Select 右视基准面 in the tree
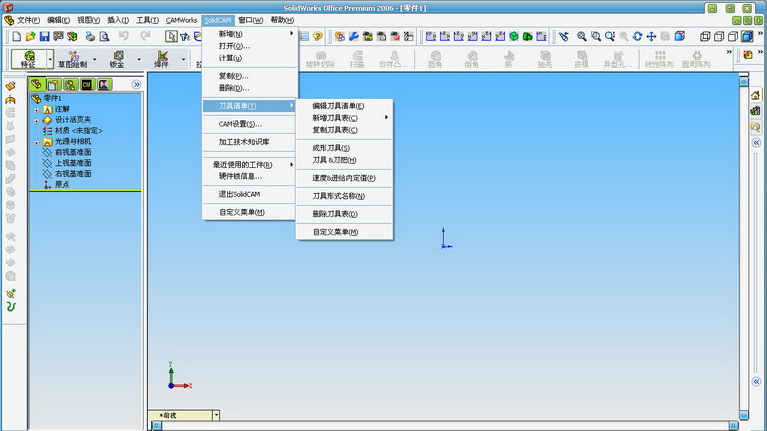The width and height of the screenshot is (767, 431). point(73,174)
